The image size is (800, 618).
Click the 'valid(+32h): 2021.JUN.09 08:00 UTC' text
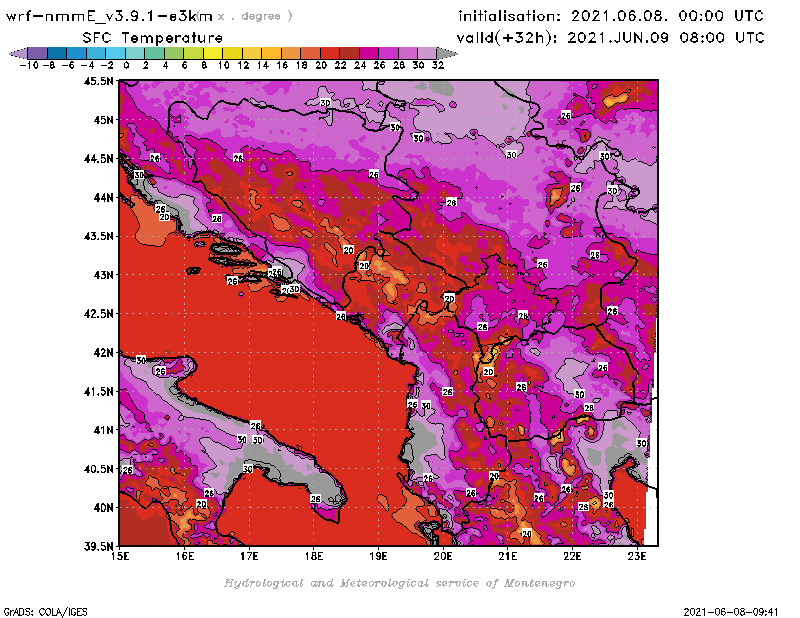coord(611,38)
